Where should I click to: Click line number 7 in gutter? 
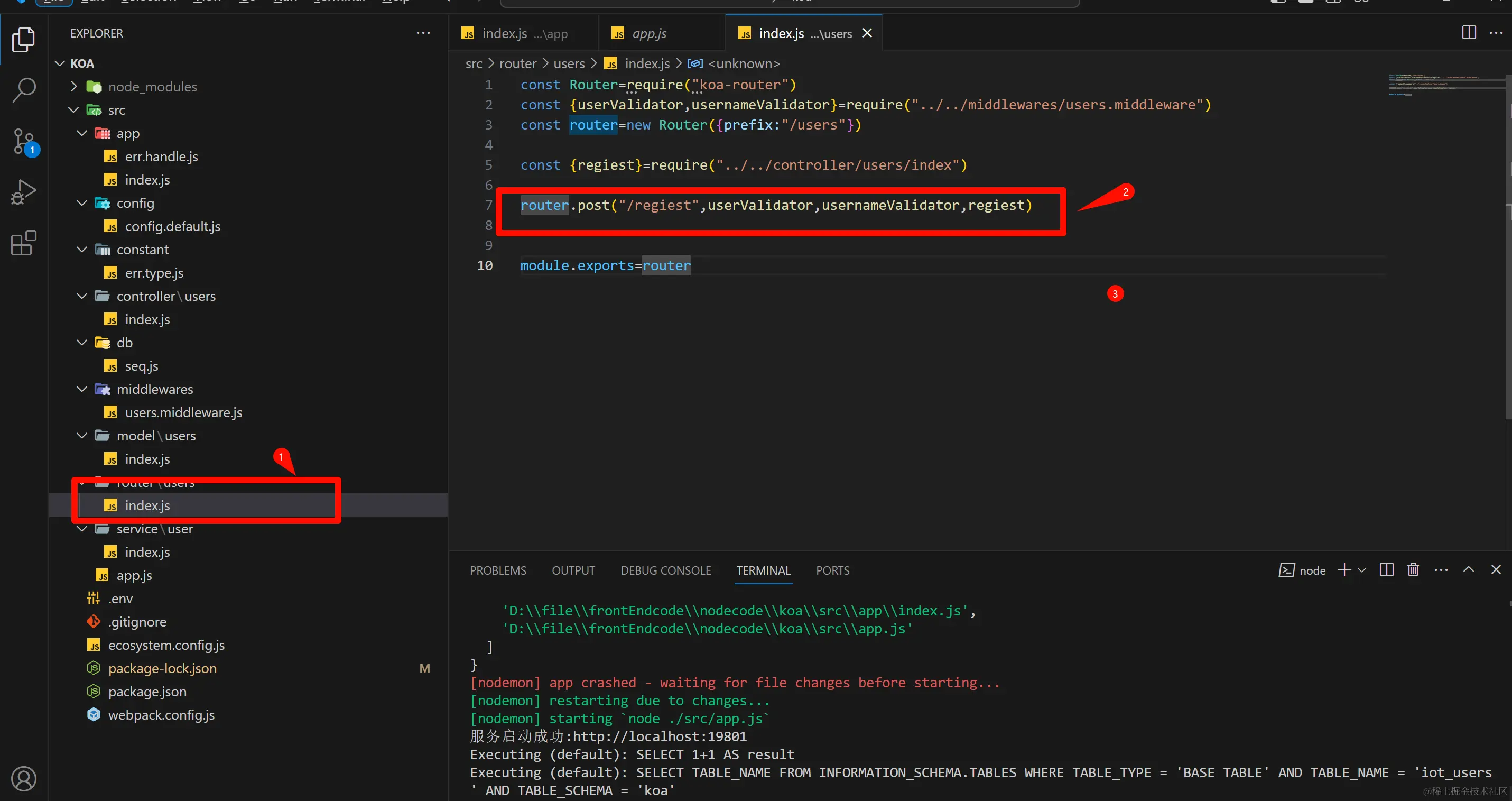click(488, 205)
